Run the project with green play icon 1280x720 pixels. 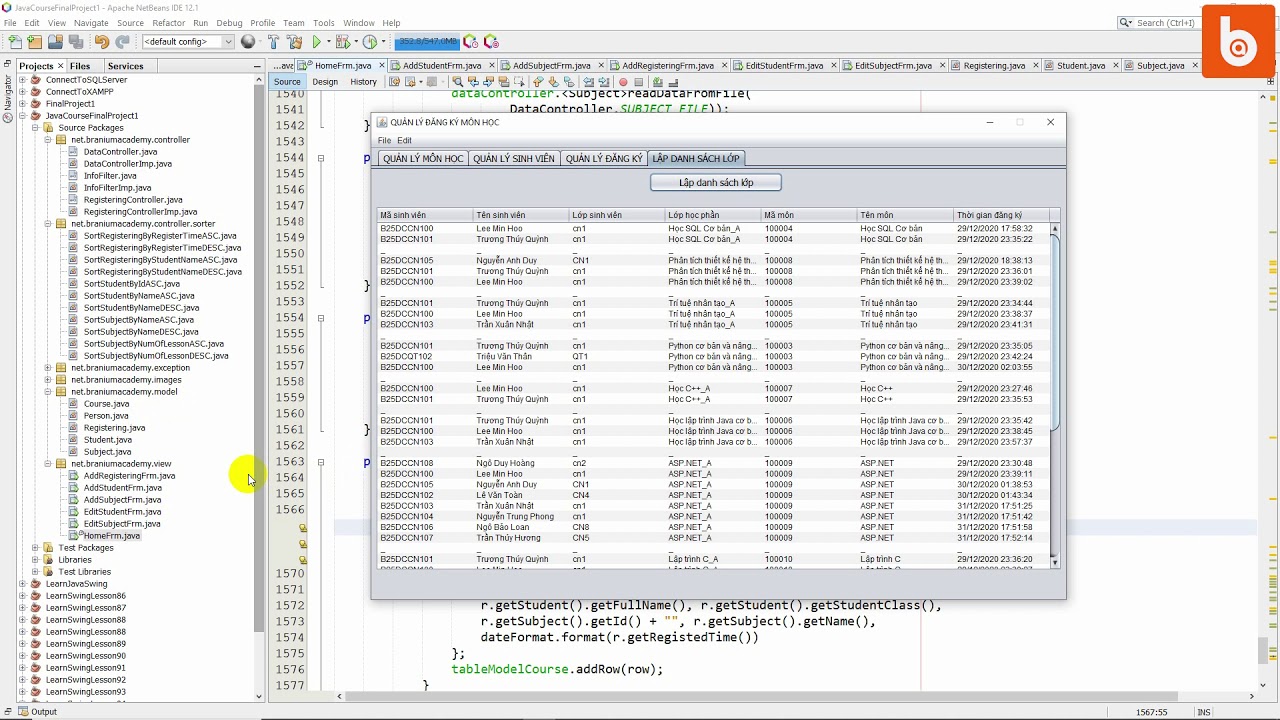pos(317,42)
